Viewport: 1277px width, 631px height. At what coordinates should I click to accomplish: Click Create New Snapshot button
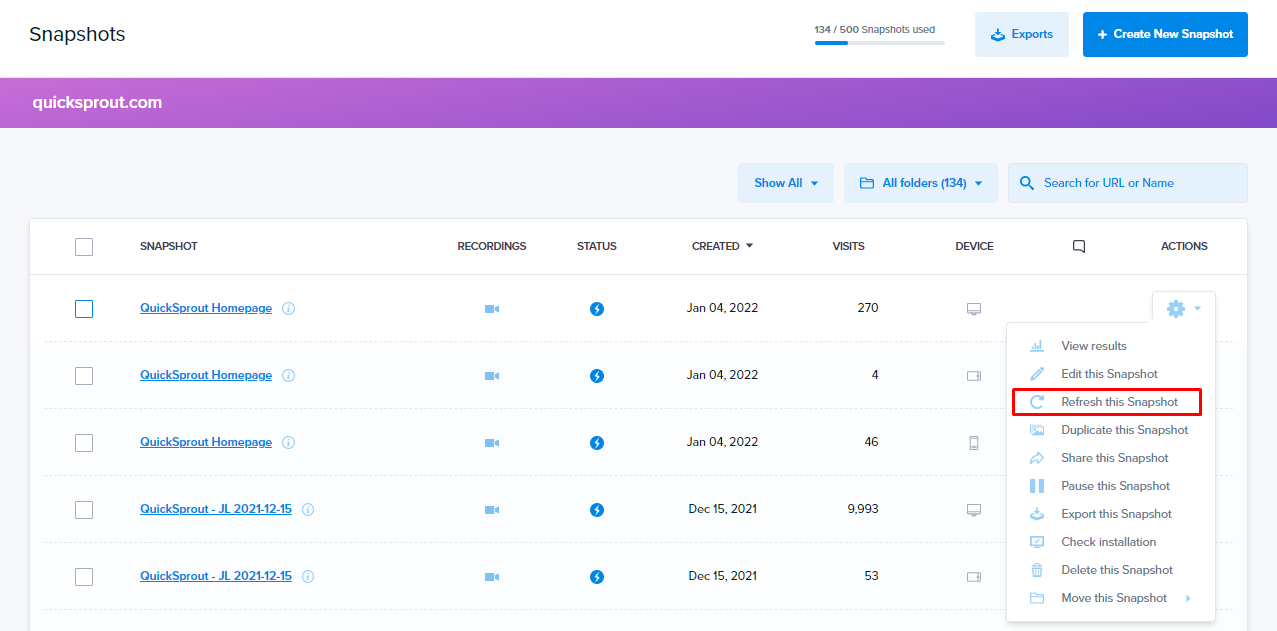pyautogui.click(x=1165, y=34)
